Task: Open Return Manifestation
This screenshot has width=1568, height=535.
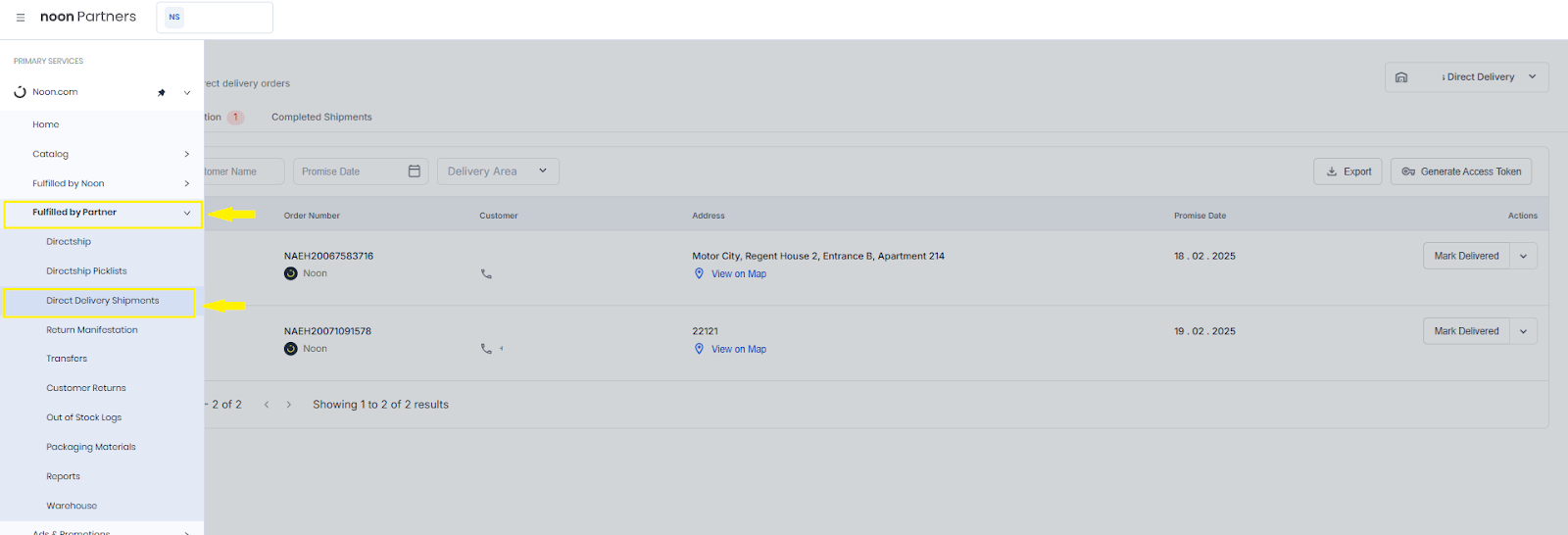Action: [x=92, y=330]
